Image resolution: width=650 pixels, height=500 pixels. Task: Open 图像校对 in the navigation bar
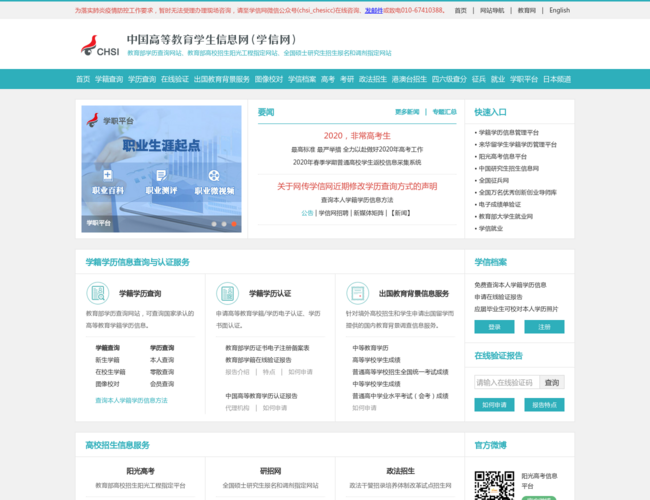coord(269,79)
